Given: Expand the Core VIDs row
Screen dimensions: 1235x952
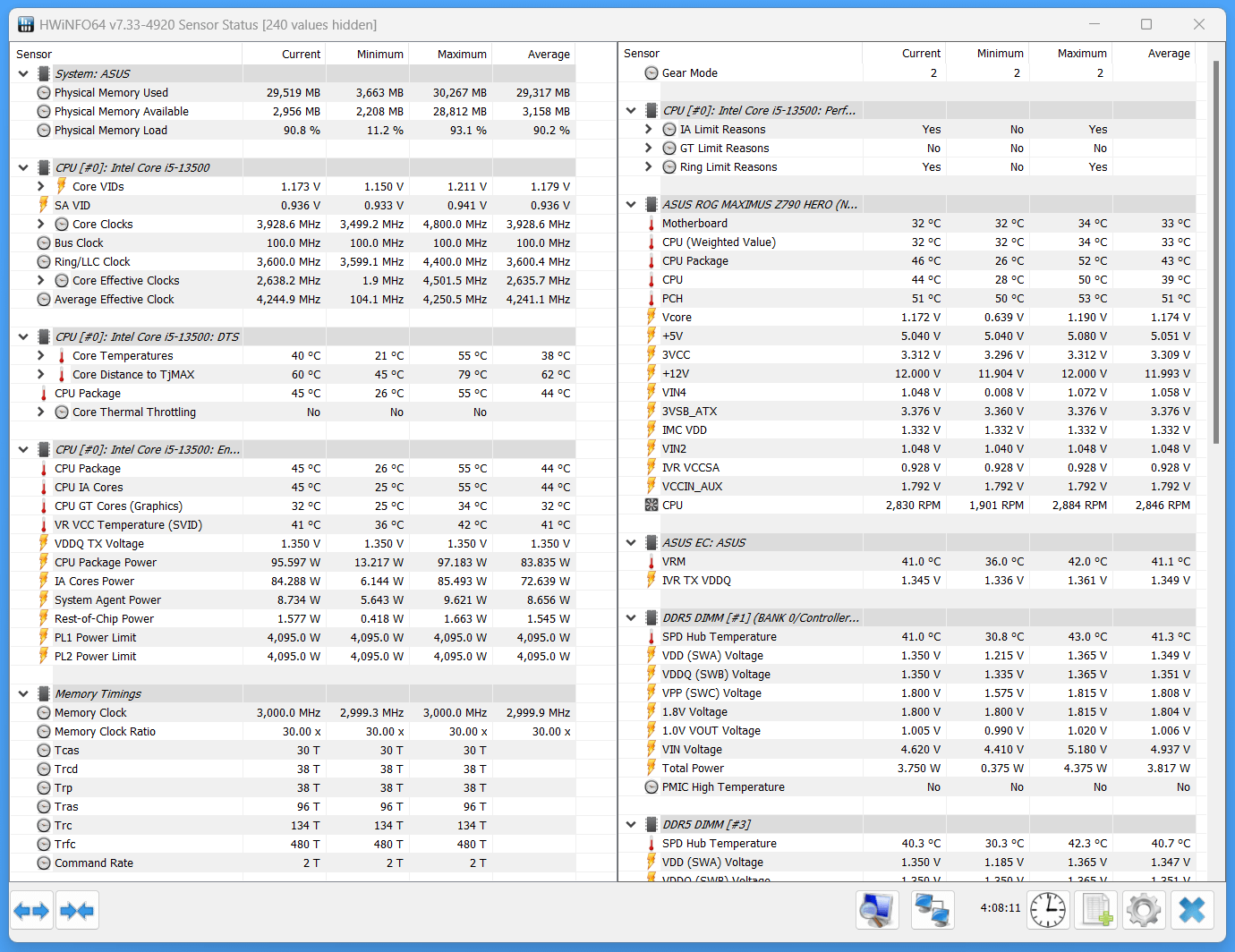Looking at the screenshot, I should click(x=41, y=186).
